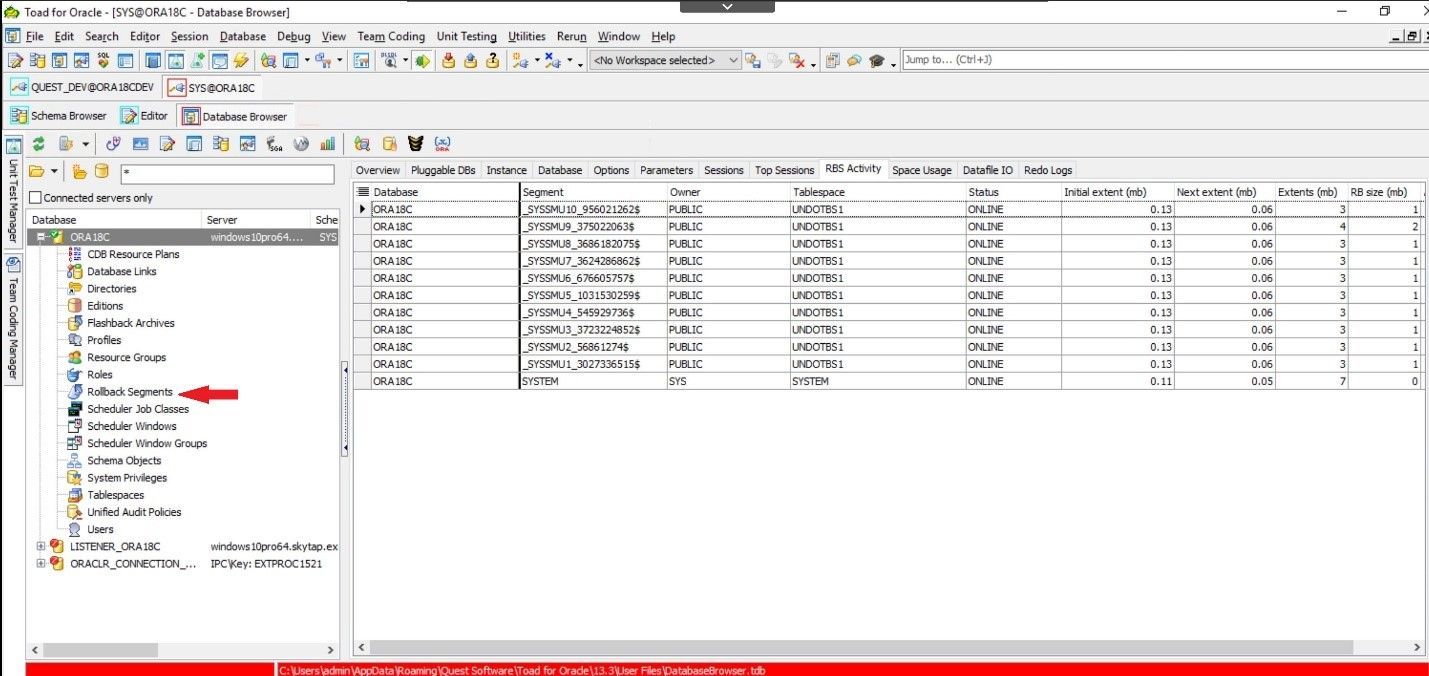The height and width of the screenshot is (676, 1429).
Task: Select the _SYSSMU1_3027336515$ segment cell
Action: (594, 364)
